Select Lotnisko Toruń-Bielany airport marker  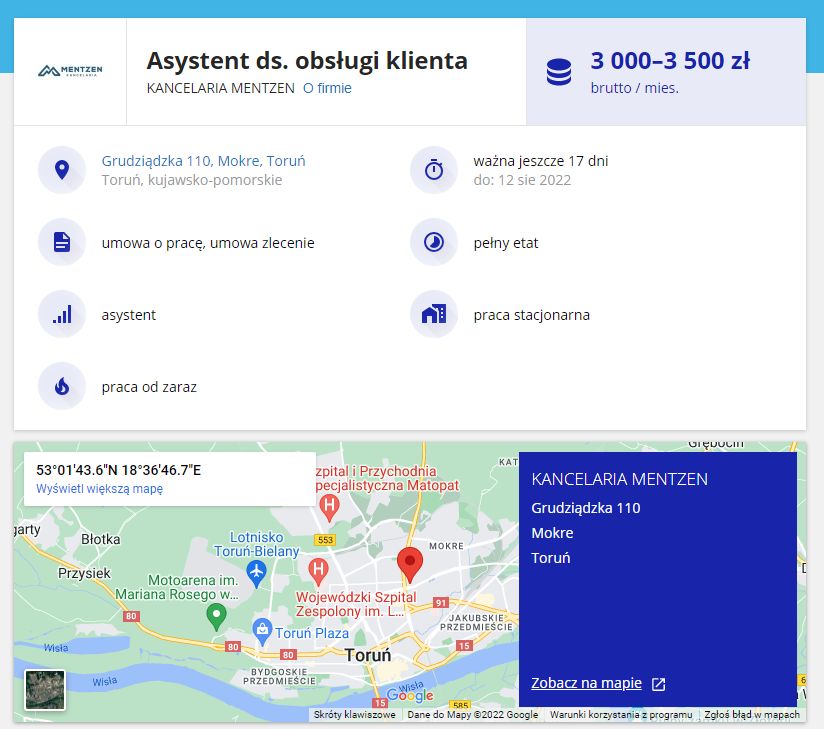coord(256,573)
